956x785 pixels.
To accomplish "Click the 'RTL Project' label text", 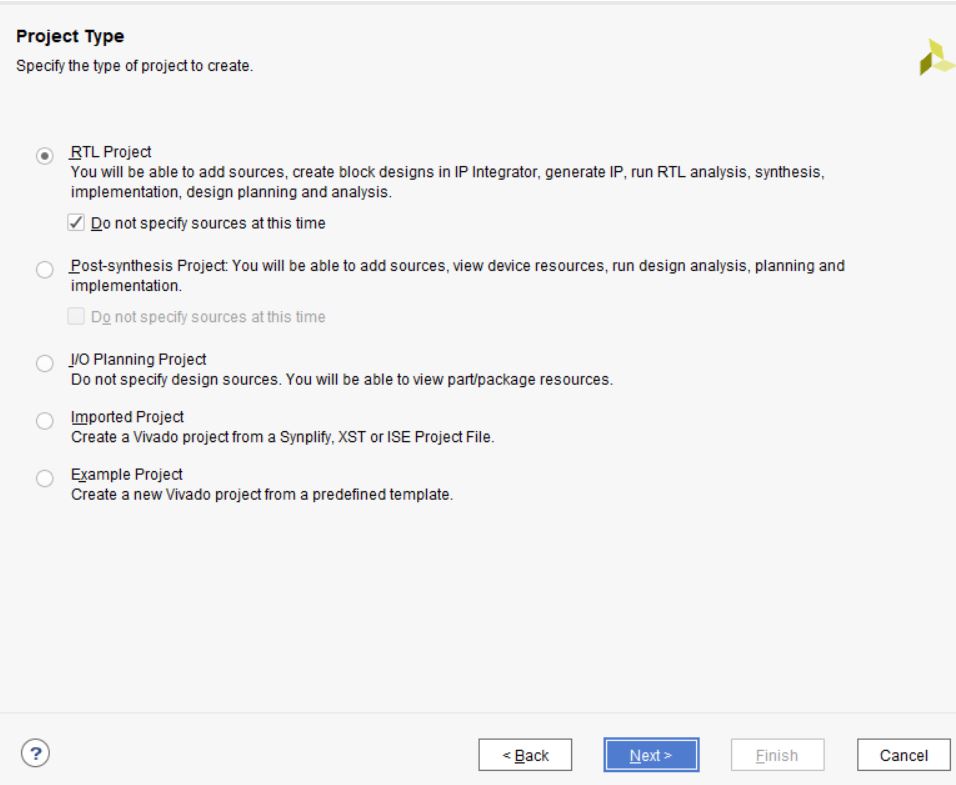I will click(110, 153).
